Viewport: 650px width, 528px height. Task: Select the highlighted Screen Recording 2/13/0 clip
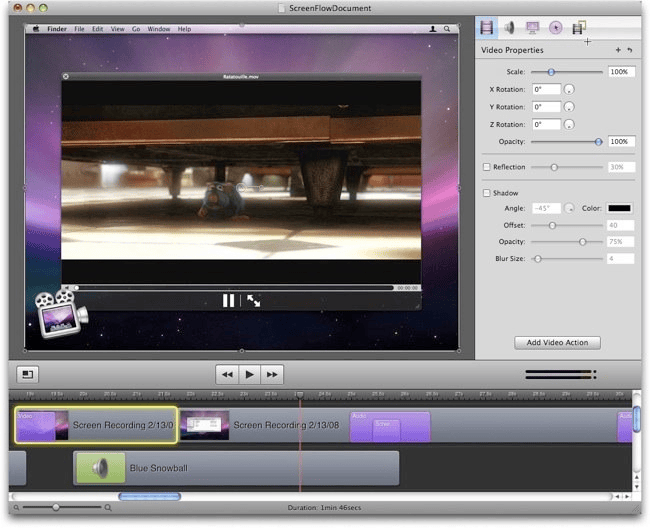click(x=96, y=425)
